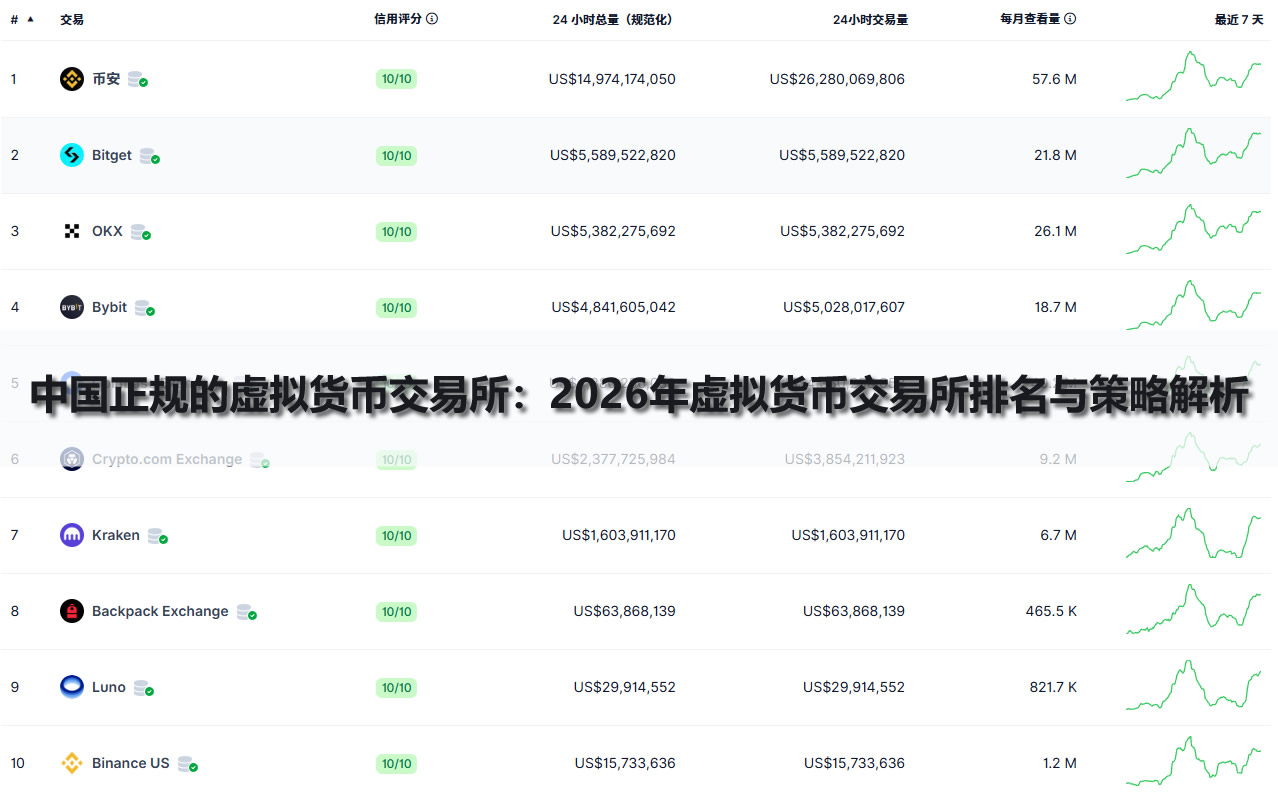Click the 26.1 M monthly views value

tap(1055, 231)
